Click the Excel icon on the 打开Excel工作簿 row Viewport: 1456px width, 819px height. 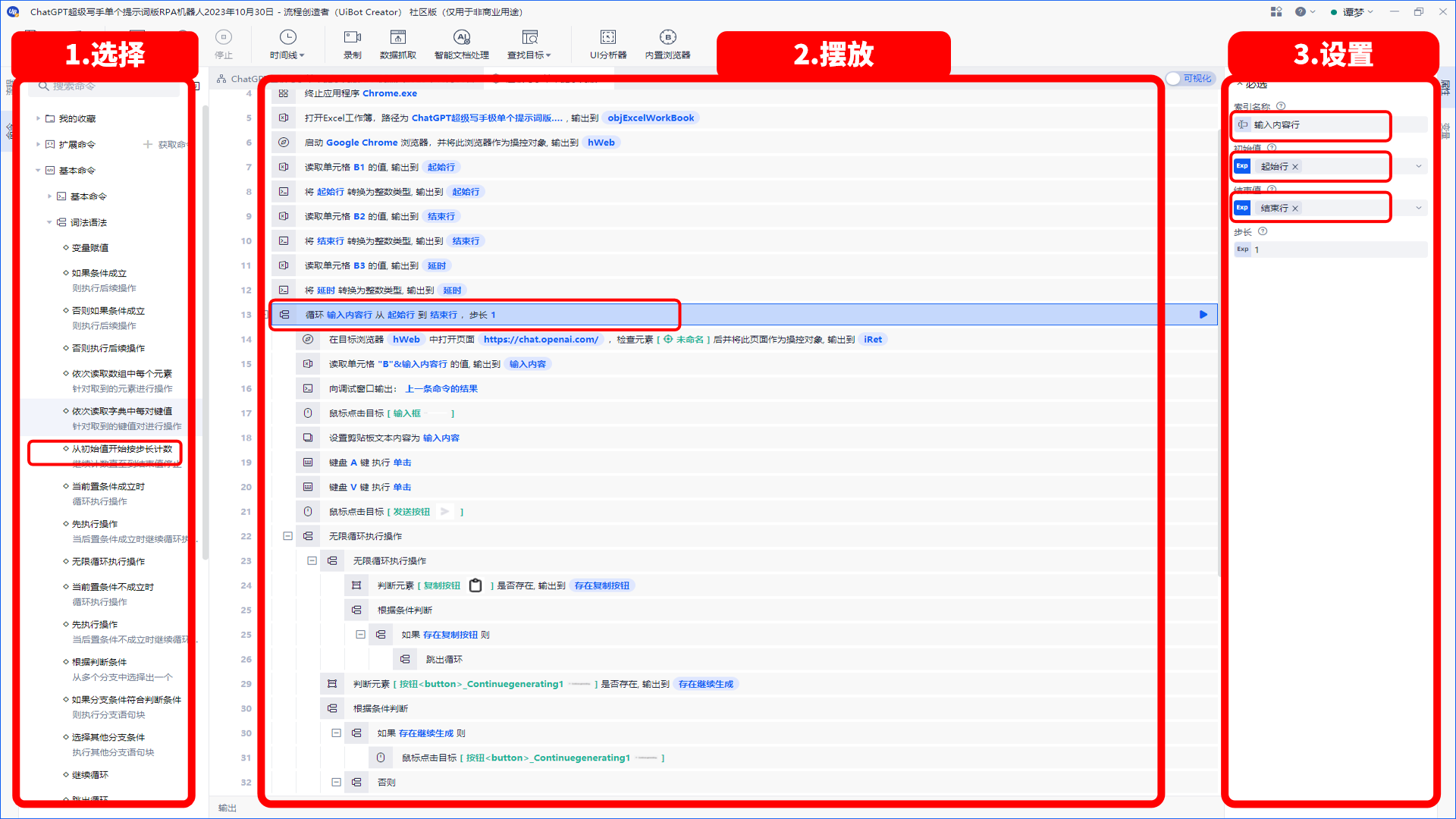click(284, 118)
